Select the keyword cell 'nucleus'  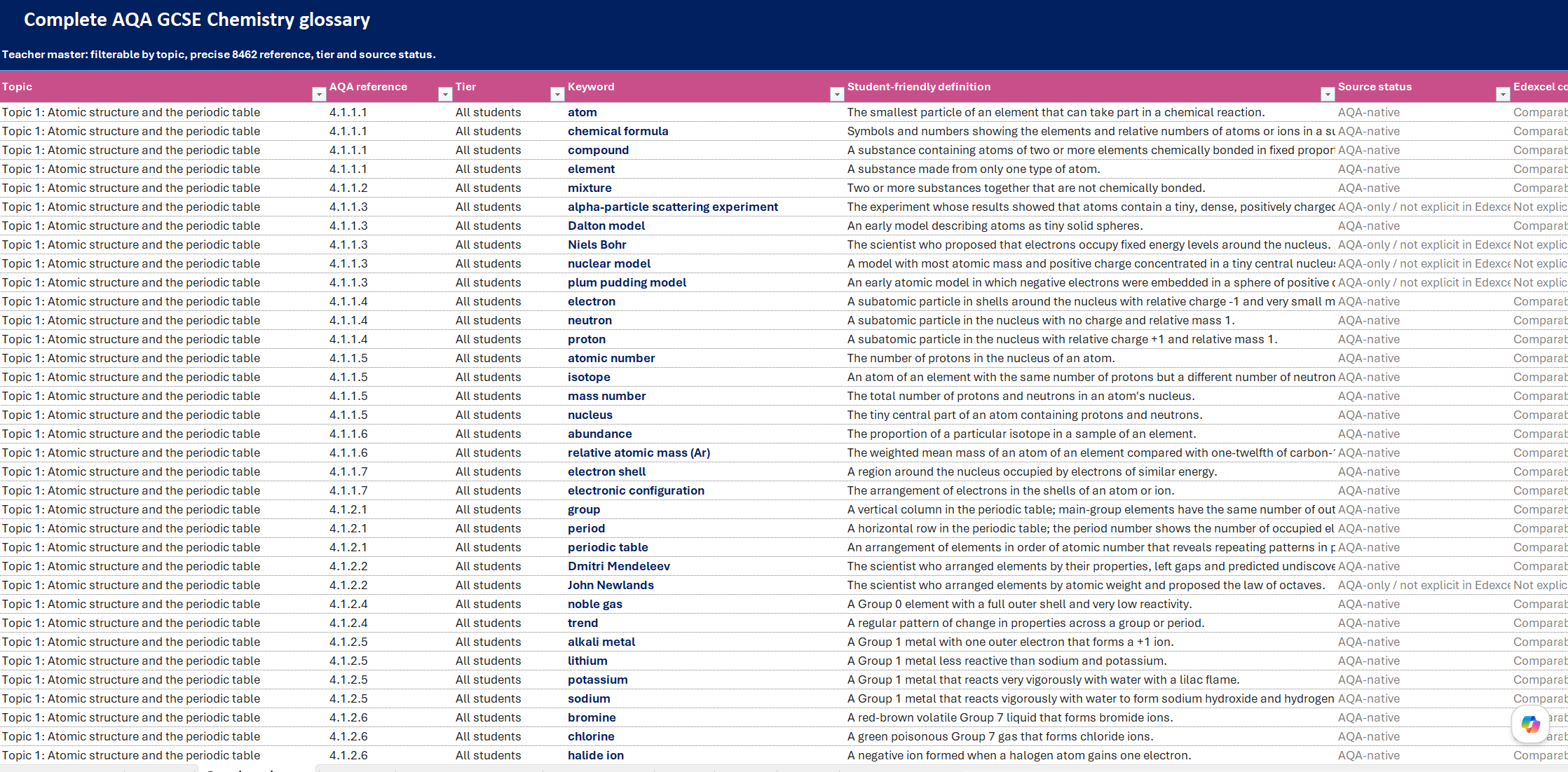point(704,415)
